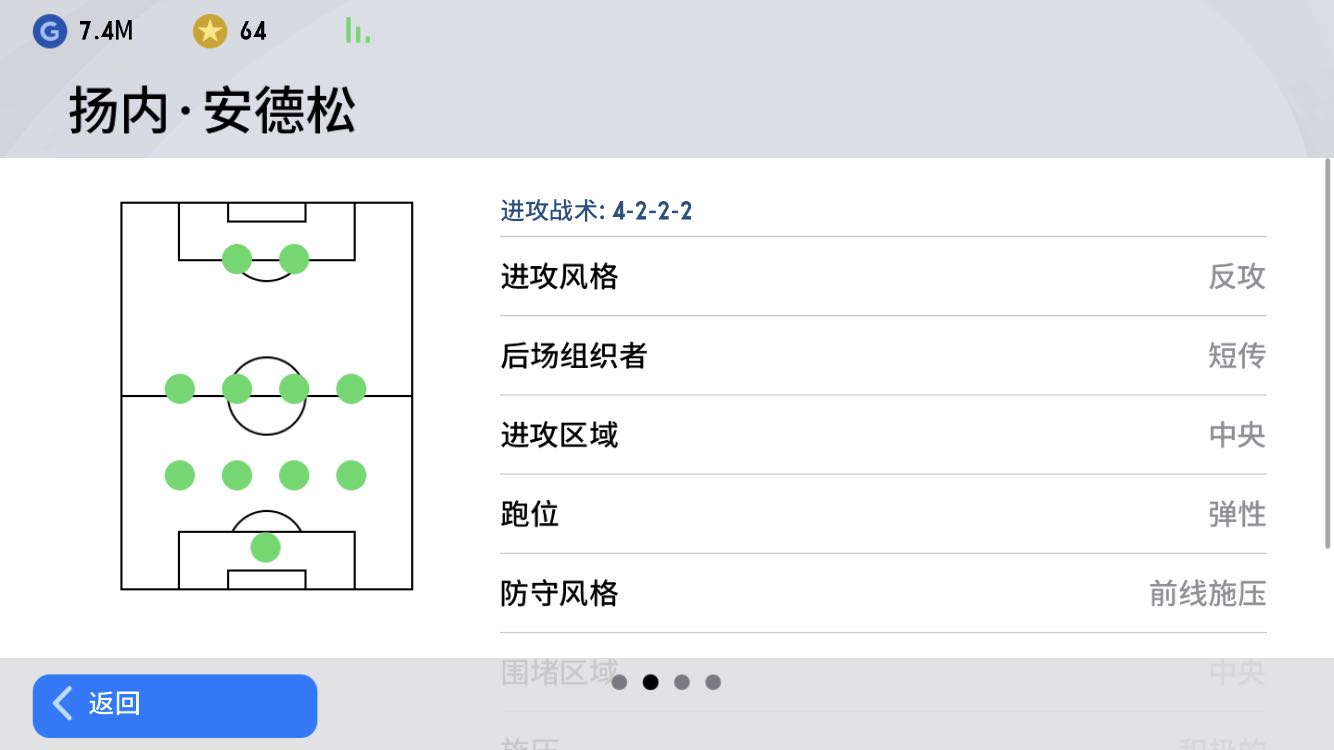Switch to the third page indicator dot
Viewport: 1334px width, 750px height.
682,682
